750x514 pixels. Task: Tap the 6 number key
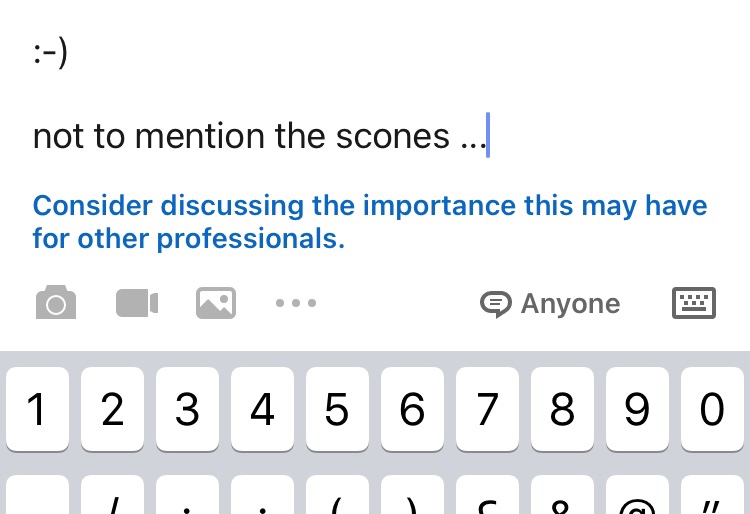coord(412,409)
